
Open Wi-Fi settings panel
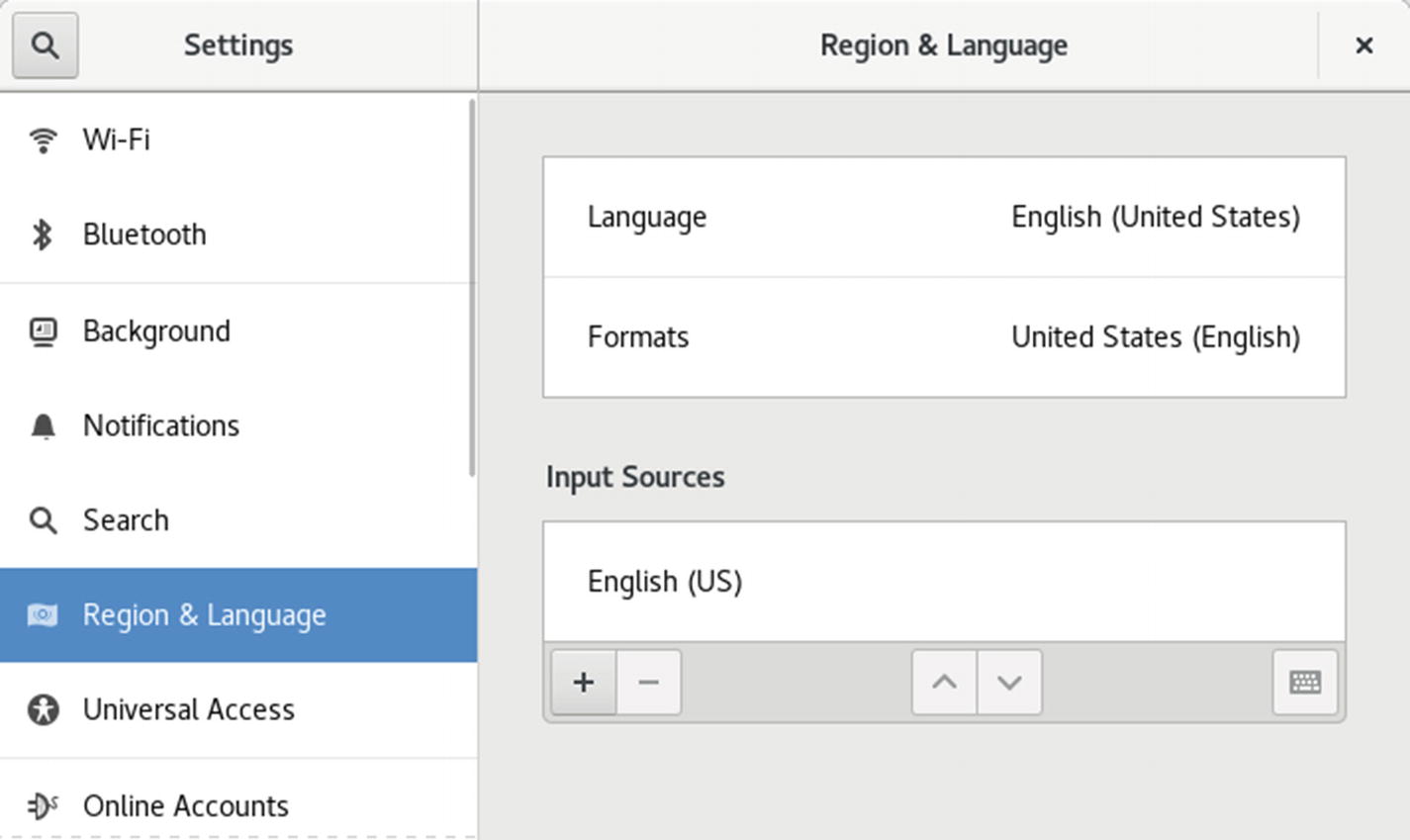237,140
